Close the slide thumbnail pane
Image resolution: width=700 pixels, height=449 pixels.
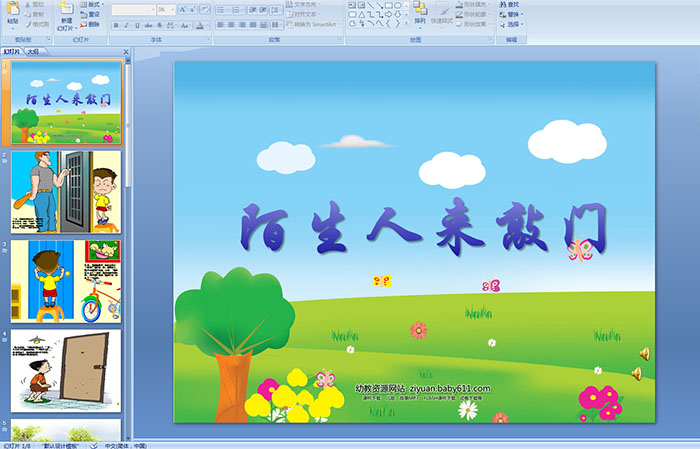click(x=126, y=52)
